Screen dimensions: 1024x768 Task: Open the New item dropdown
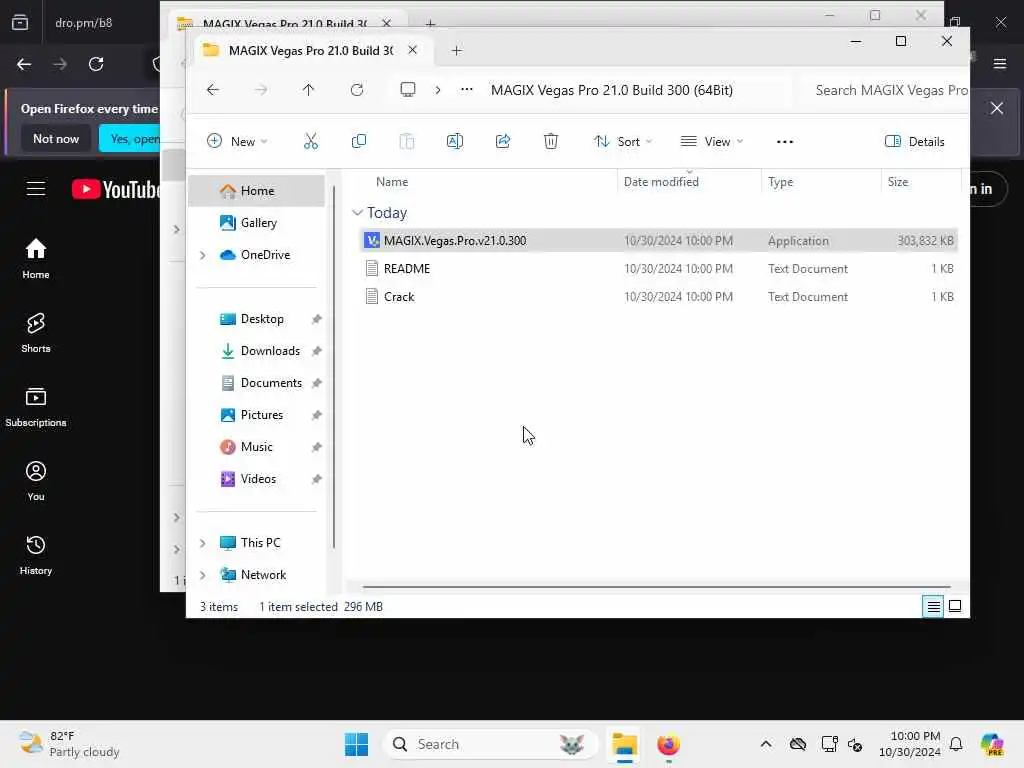(x=237, y=142)
